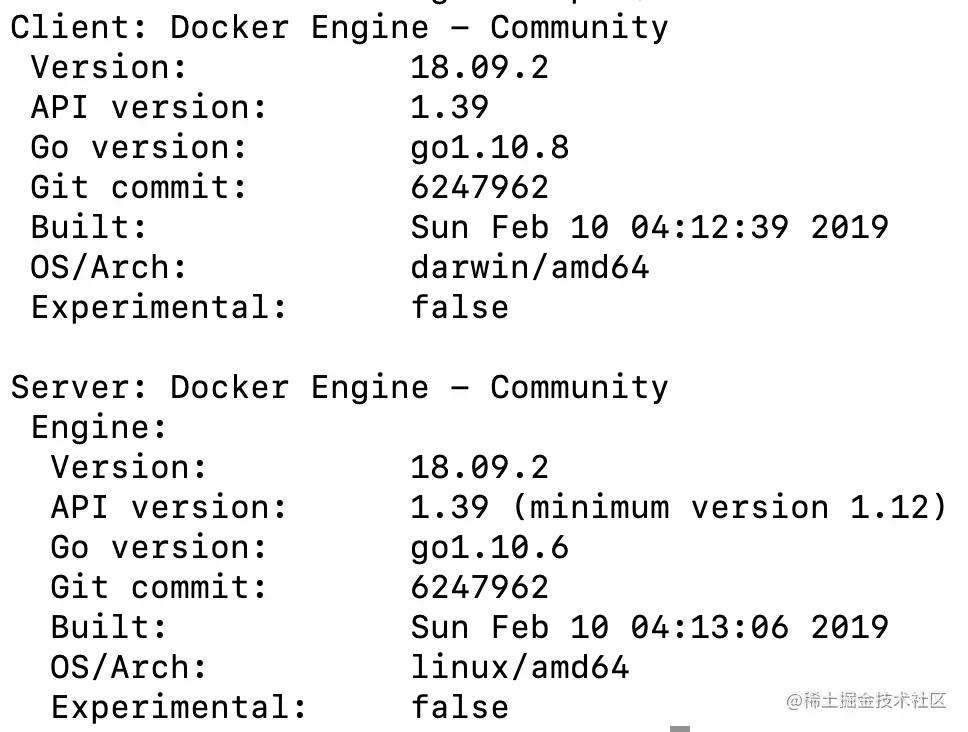Viewport: 968px width, 732px height.
Task: Click the Client Built time 04:12:39
Action: coord(709,227)
